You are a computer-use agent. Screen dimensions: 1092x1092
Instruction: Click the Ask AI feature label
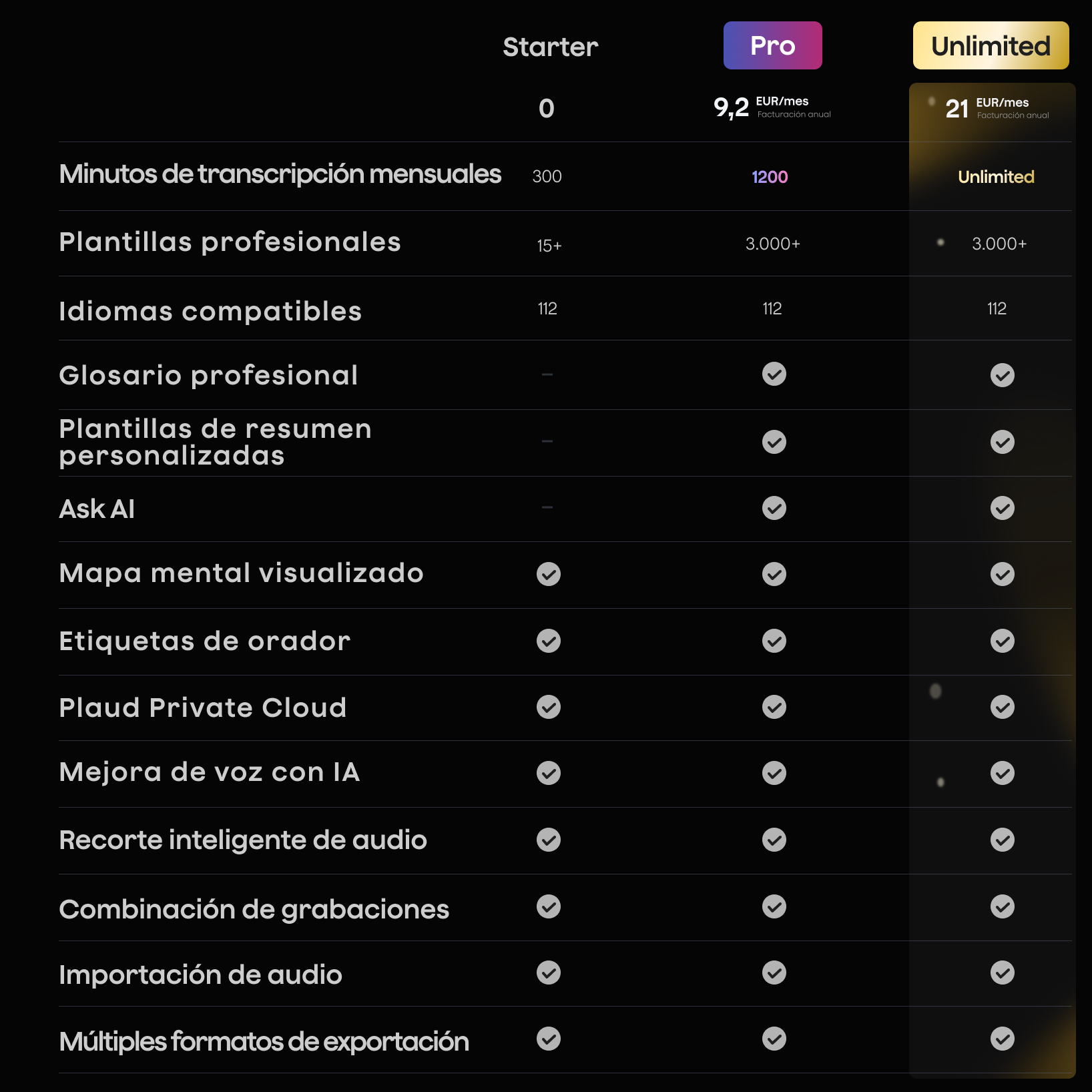(x=97, y=509)
